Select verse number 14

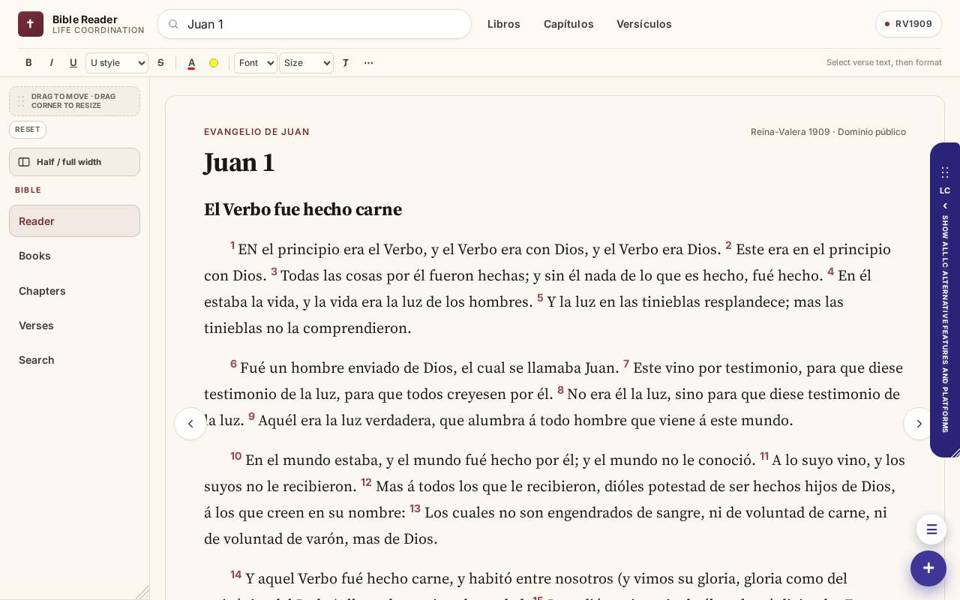pos(236,574)
